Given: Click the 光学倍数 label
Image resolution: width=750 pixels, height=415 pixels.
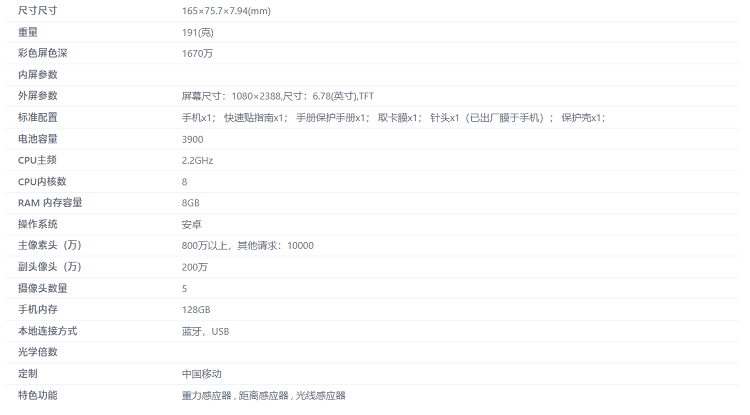Looking at the screenshot, I should (38, 352).
